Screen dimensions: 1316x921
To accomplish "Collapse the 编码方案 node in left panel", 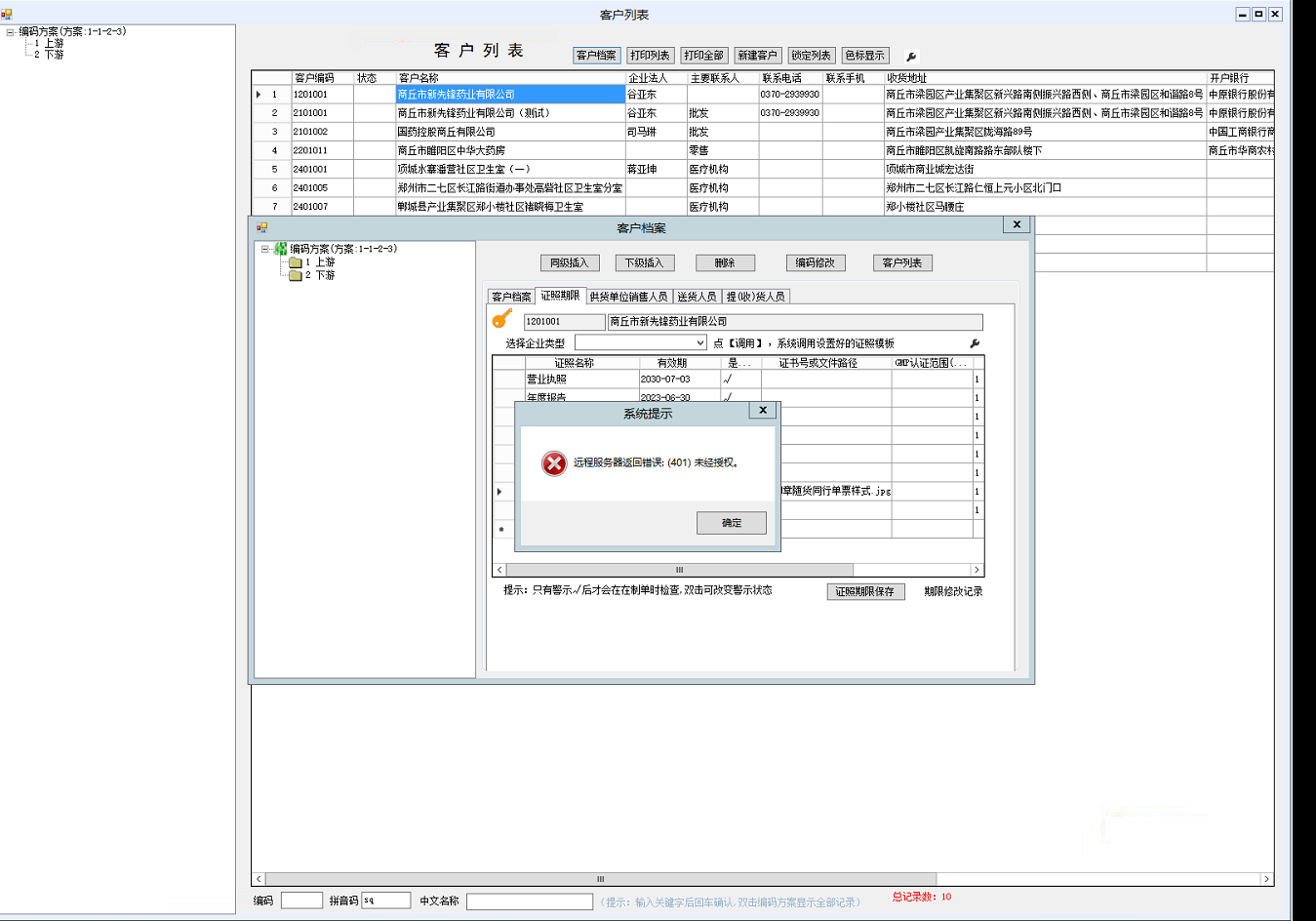I will (10, 32).
